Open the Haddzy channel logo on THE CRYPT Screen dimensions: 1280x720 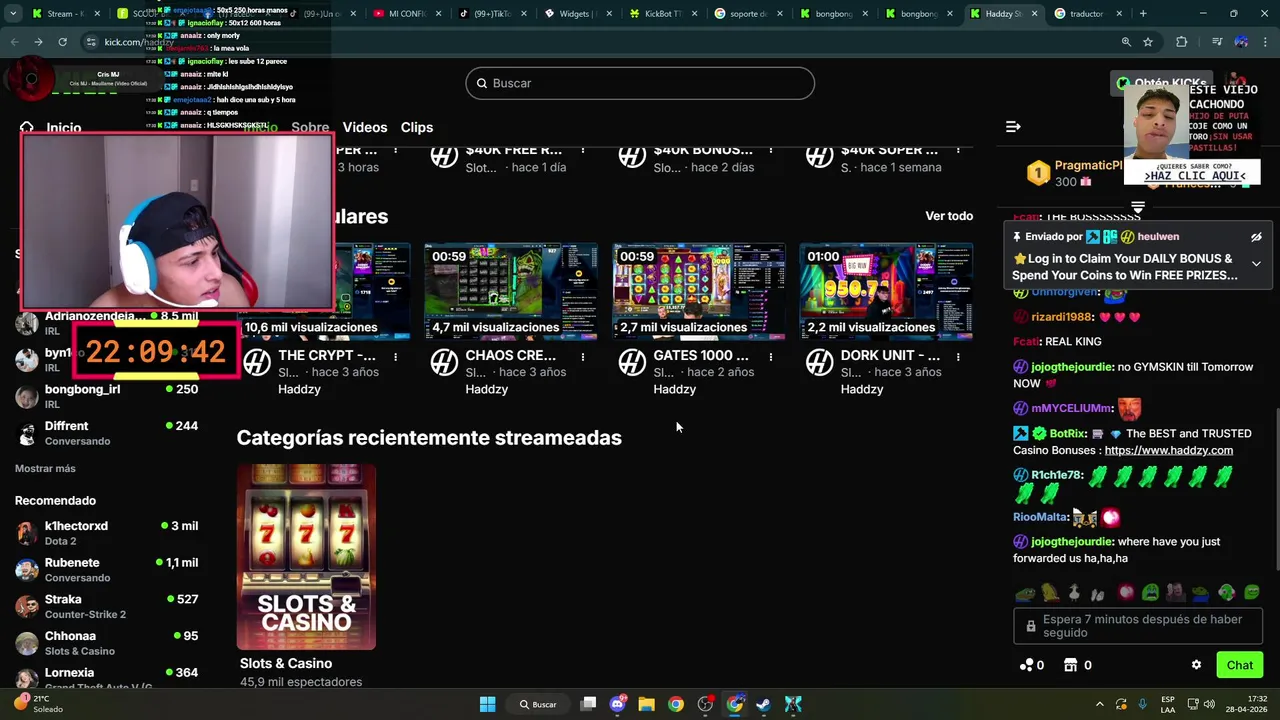tap(257, 362)
